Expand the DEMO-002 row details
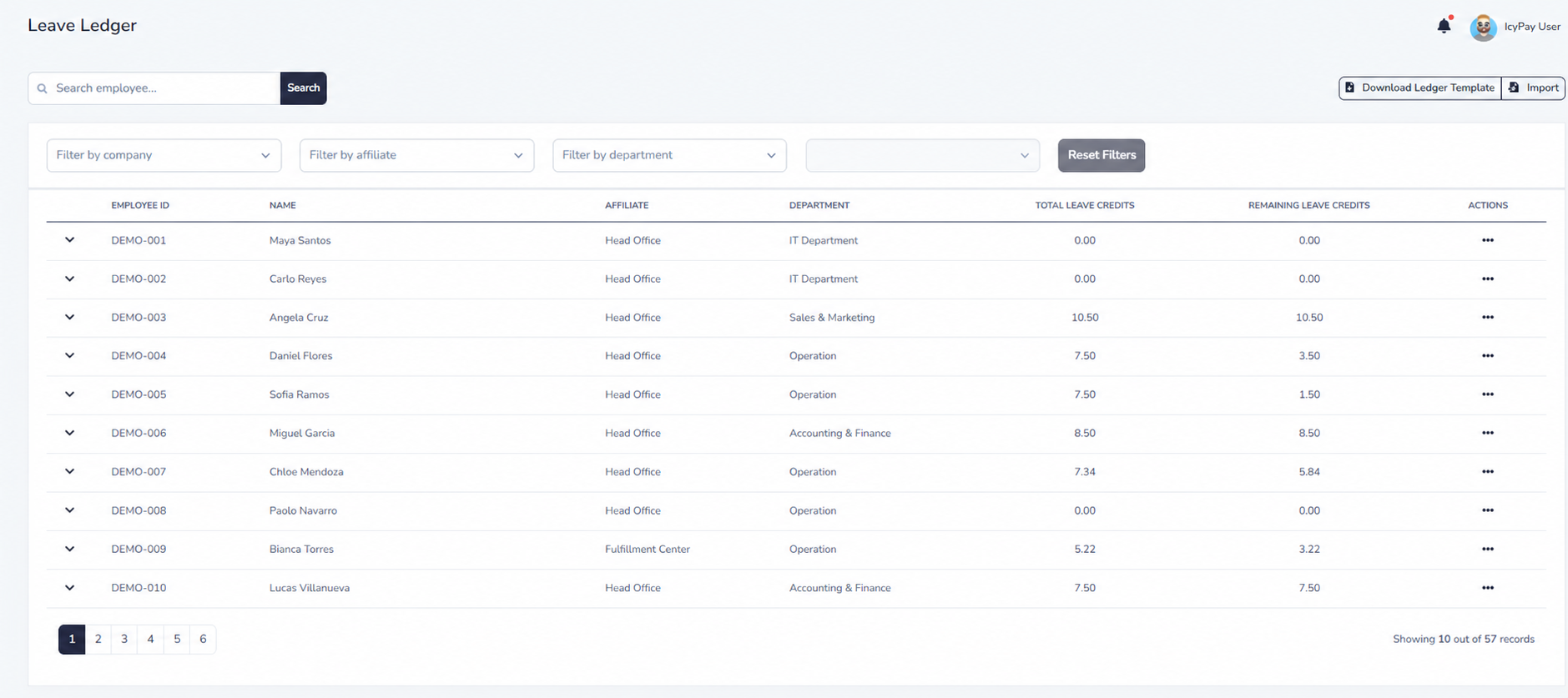The image size is (1568, 698). click(69, 279)
